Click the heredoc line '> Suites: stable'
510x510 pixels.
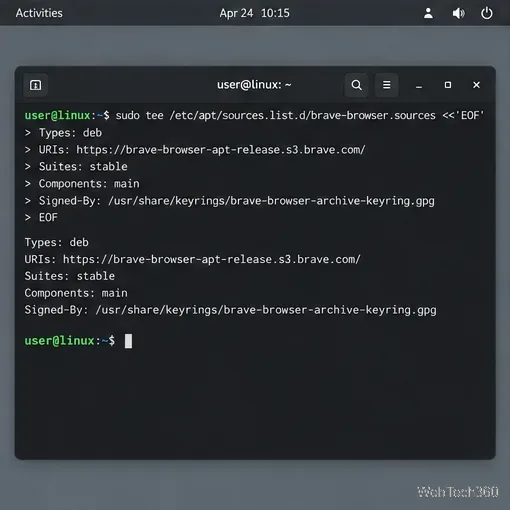76,167
